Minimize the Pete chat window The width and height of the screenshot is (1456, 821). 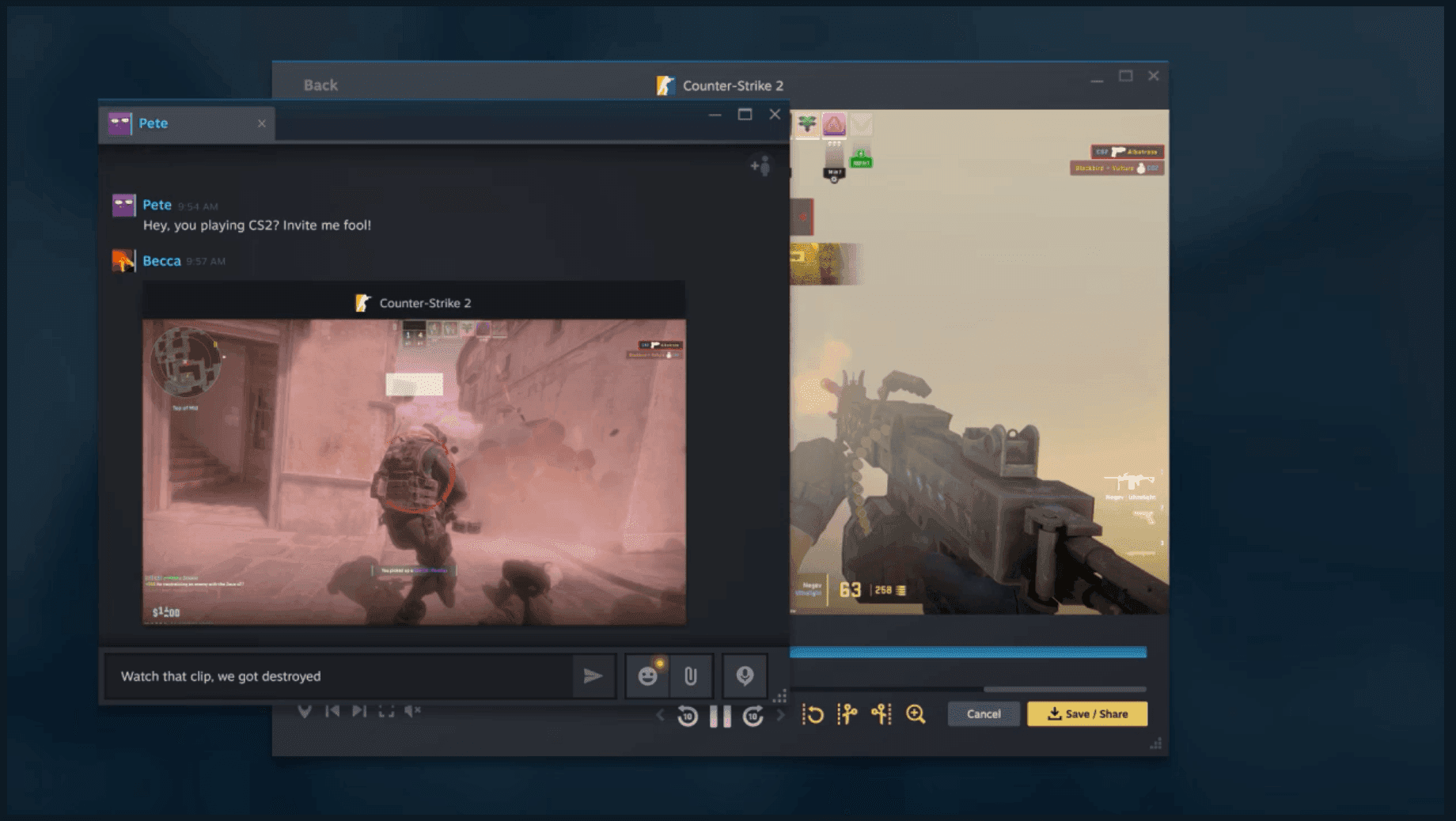click(715, 115)
